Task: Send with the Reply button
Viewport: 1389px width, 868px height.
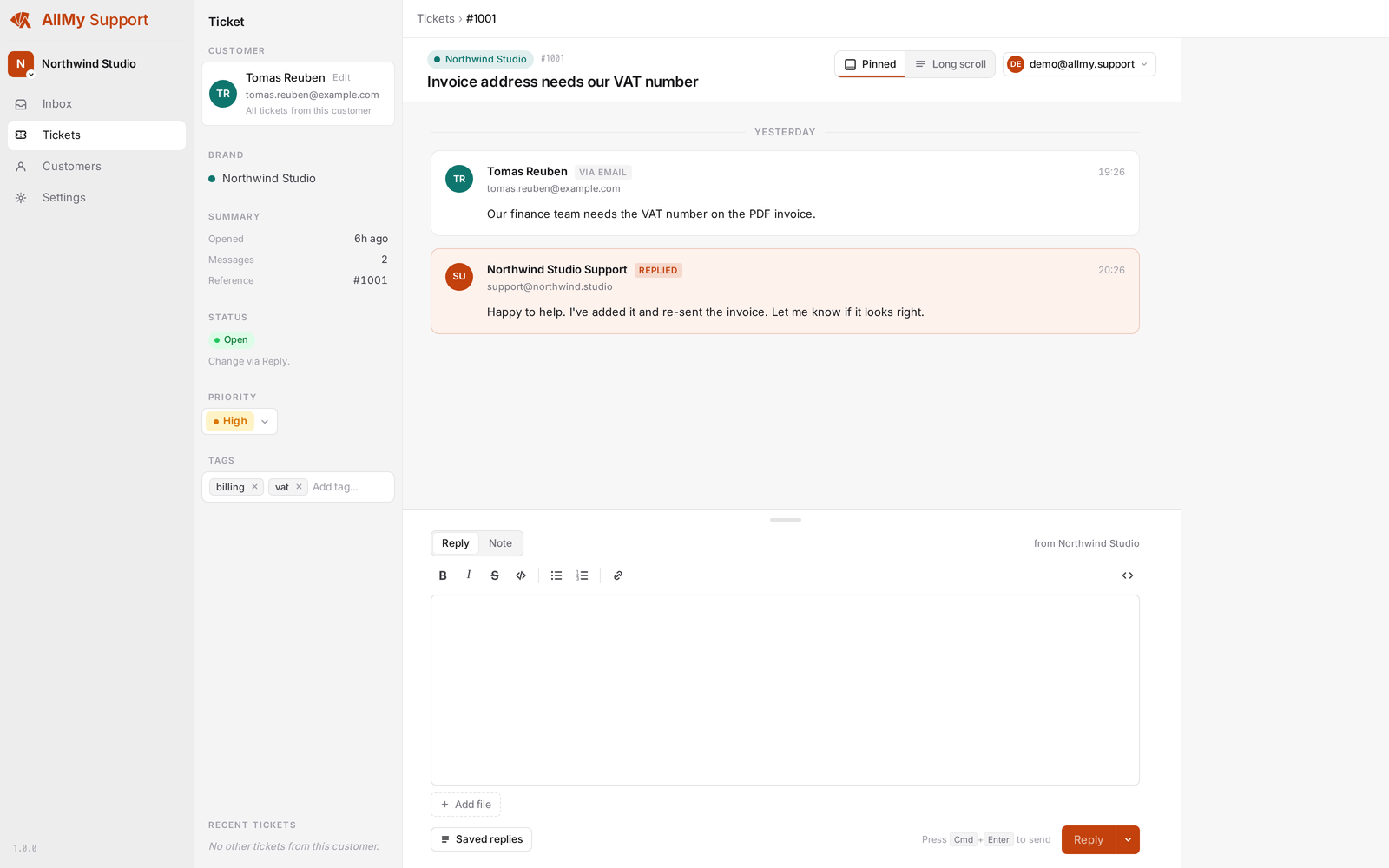Action: [1089, 840]
